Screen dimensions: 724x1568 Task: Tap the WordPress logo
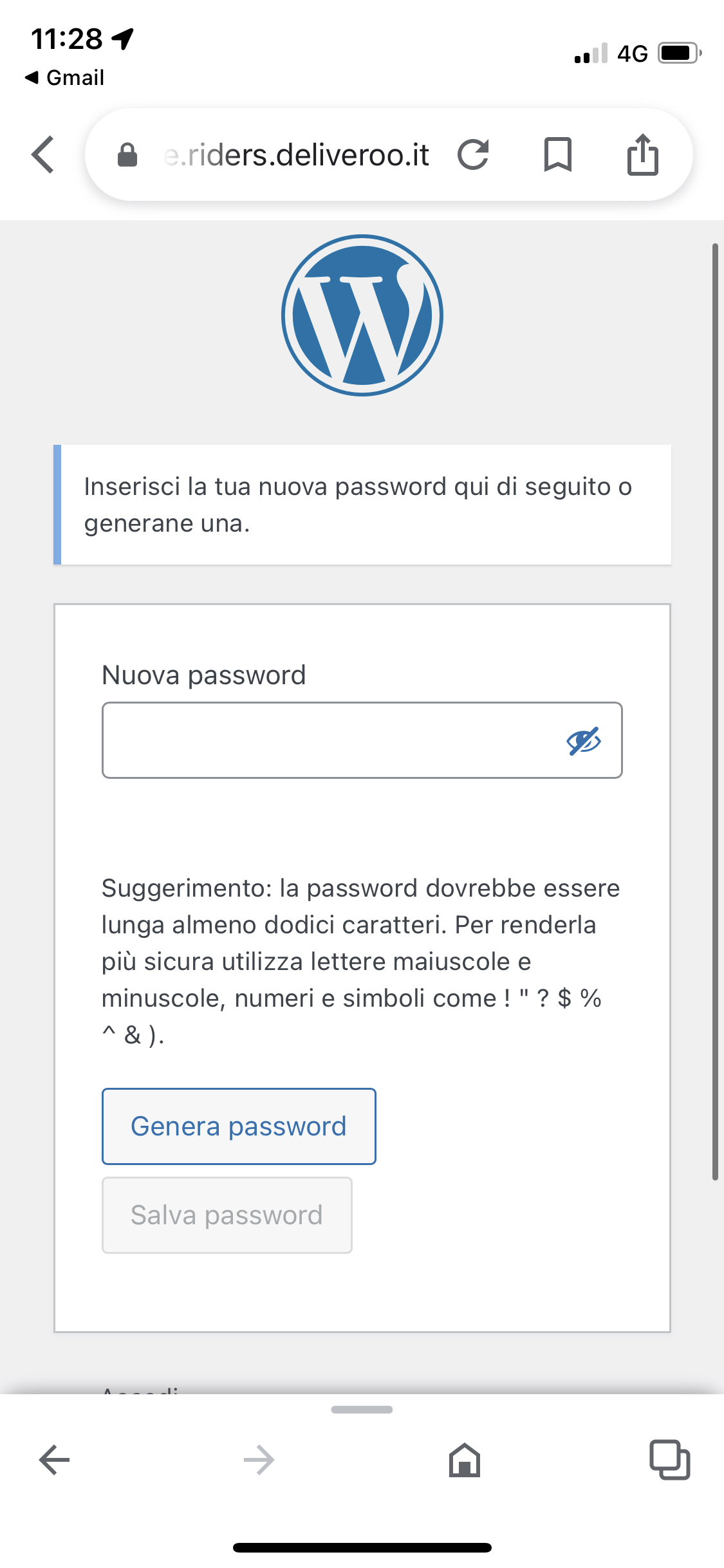(x=362, y=315)
